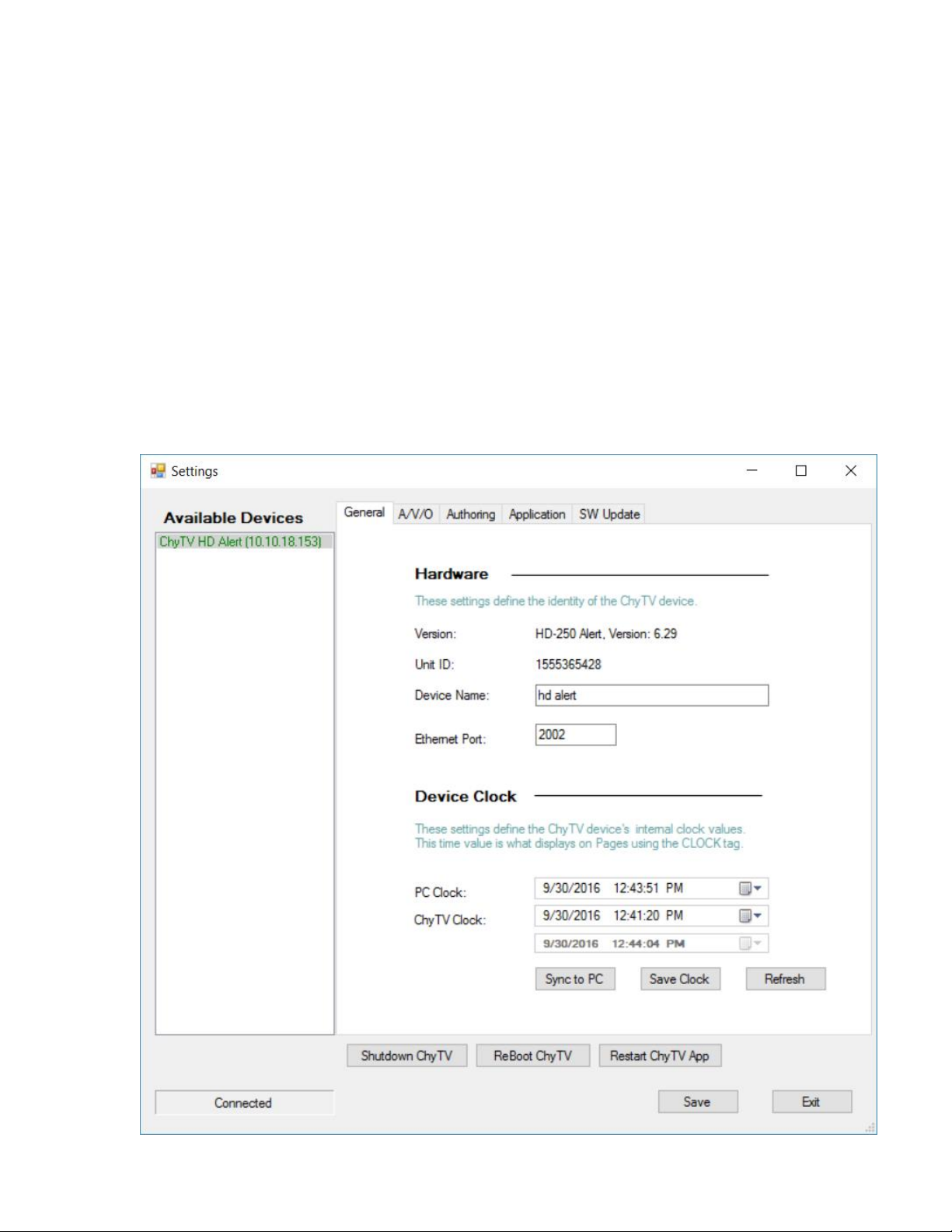Click the version text HD-250 Alert, Version: 6.29
Screen dimensions: 952x1232
click(x=605, y=634)
